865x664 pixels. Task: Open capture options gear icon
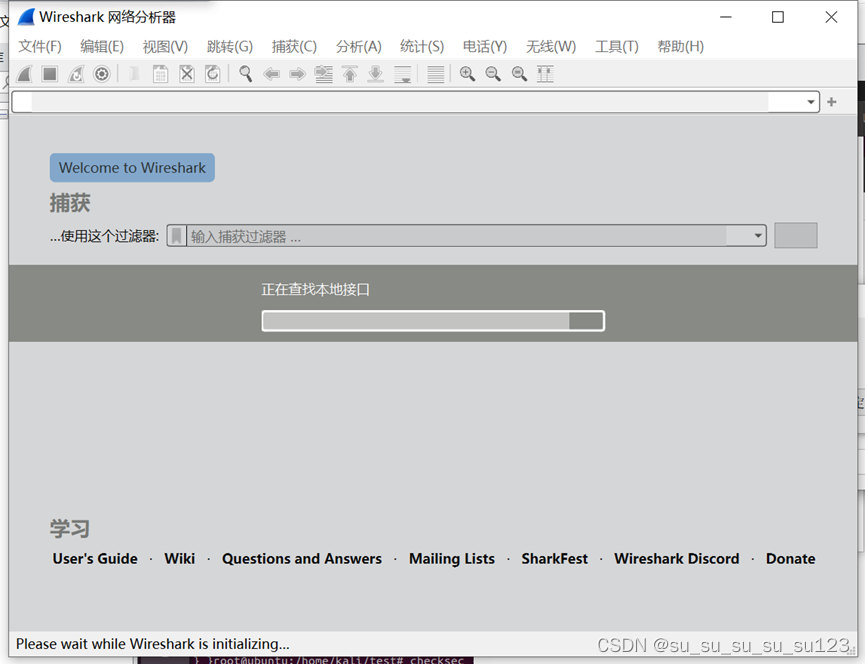102,74
